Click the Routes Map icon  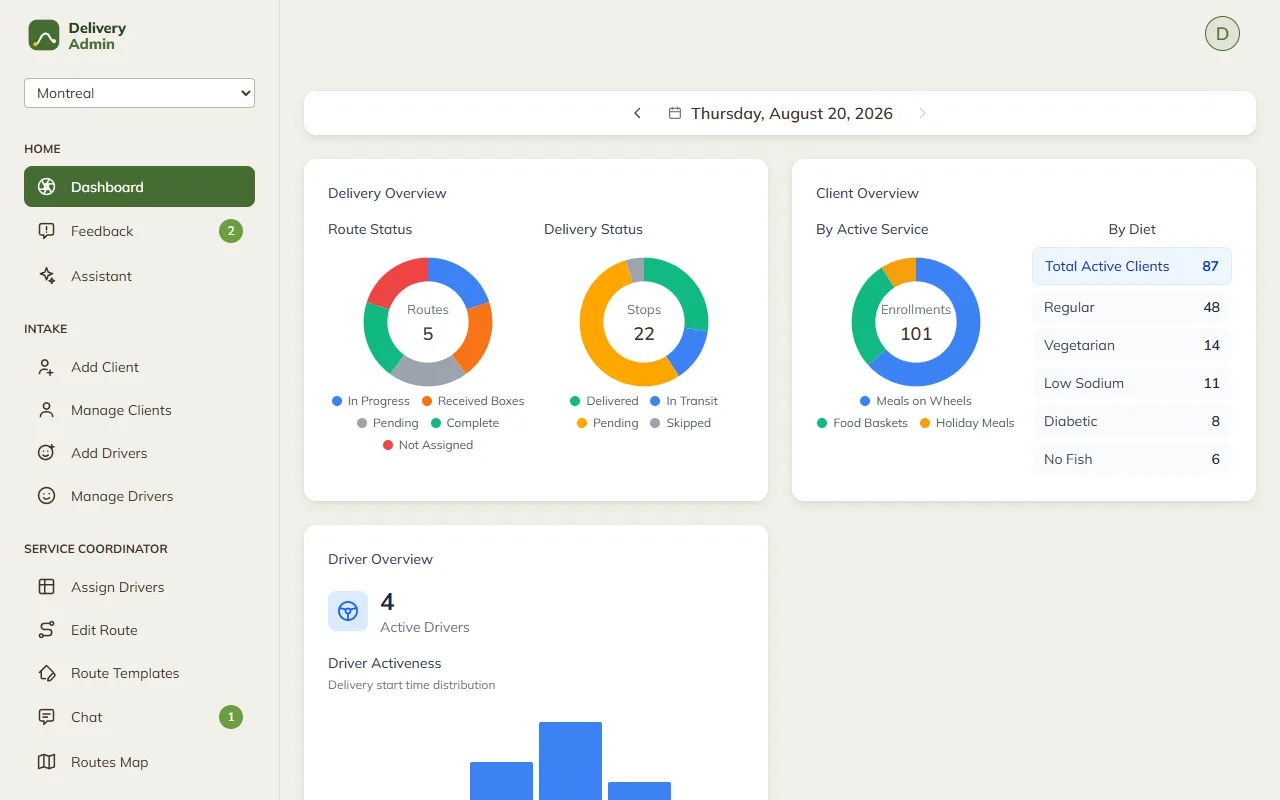click(x=46, y=762)
